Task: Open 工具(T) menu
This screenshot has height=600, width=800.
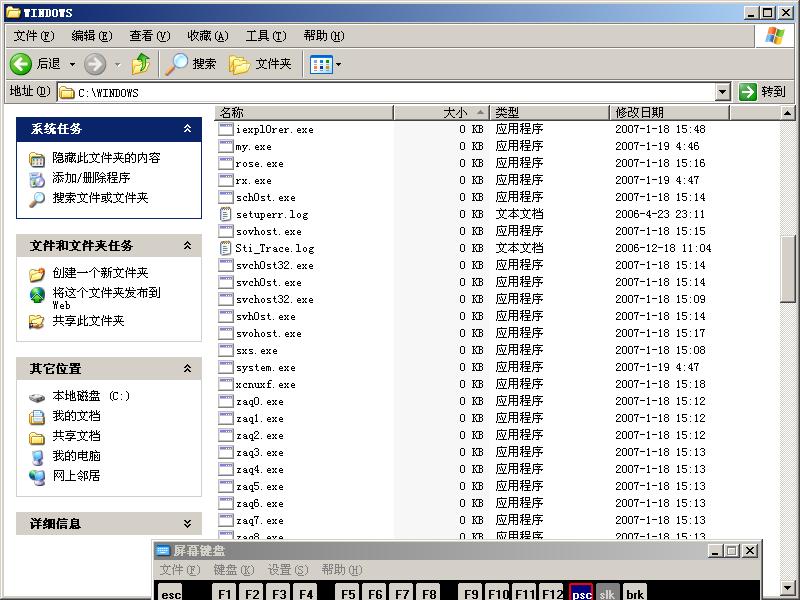Action: click(x=266, y=36)
